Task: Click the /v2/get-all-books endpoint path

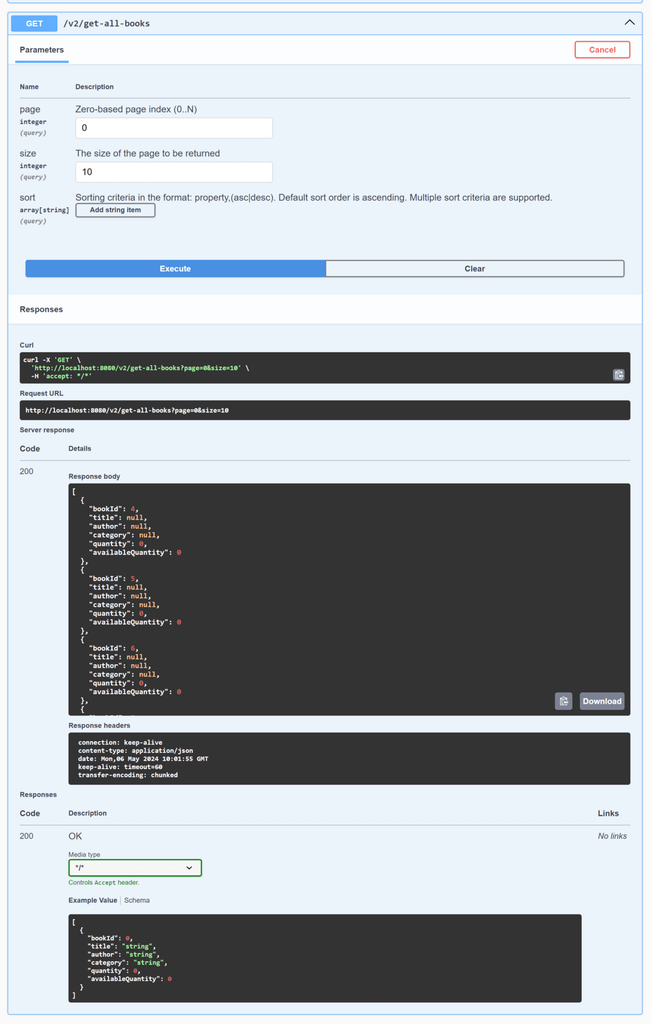Action: pos(106,24)
